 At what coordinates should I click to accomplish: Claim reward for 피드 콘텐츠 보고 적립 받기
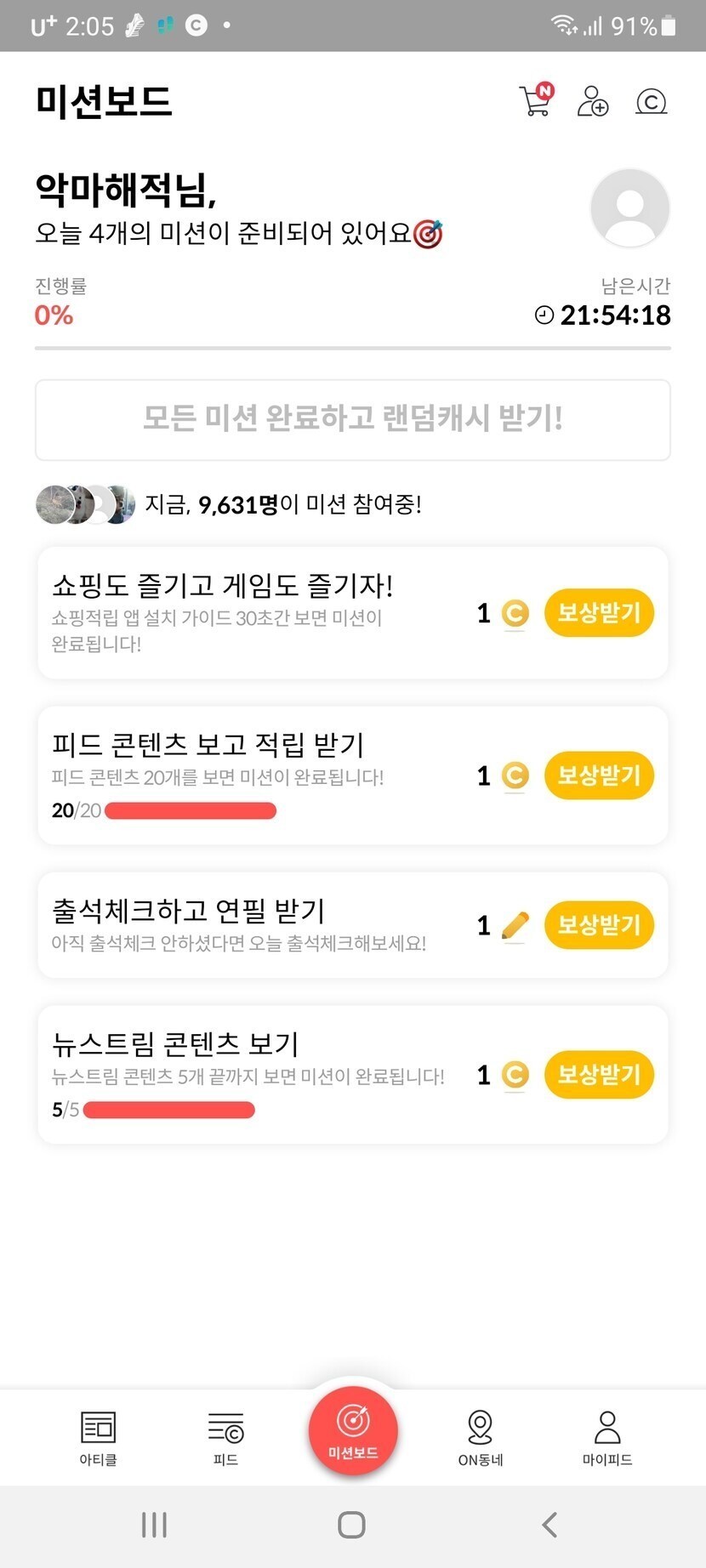599,775
